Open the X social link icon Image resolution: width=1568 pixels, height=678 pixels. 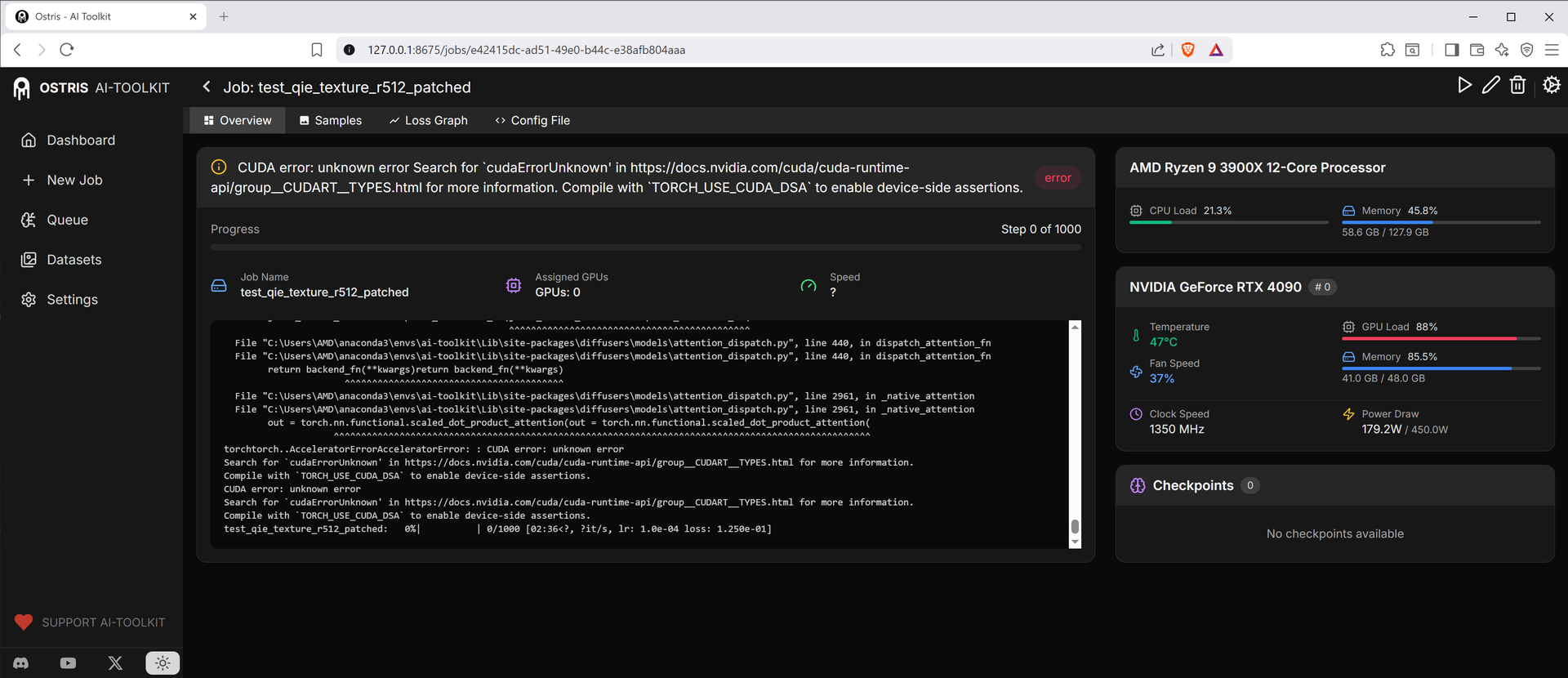click(115, 663)
